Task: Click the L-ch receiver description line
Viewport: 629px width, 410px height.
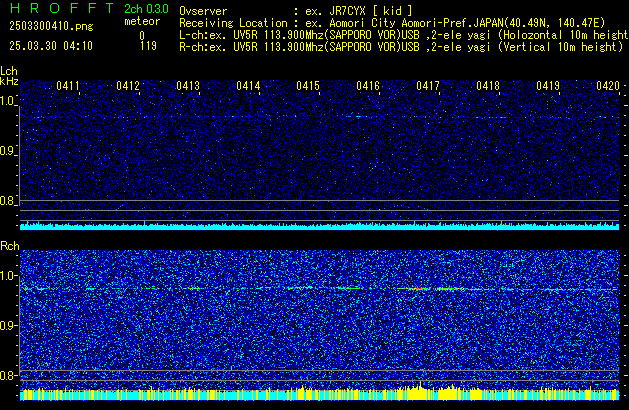Action: [404, 35]
